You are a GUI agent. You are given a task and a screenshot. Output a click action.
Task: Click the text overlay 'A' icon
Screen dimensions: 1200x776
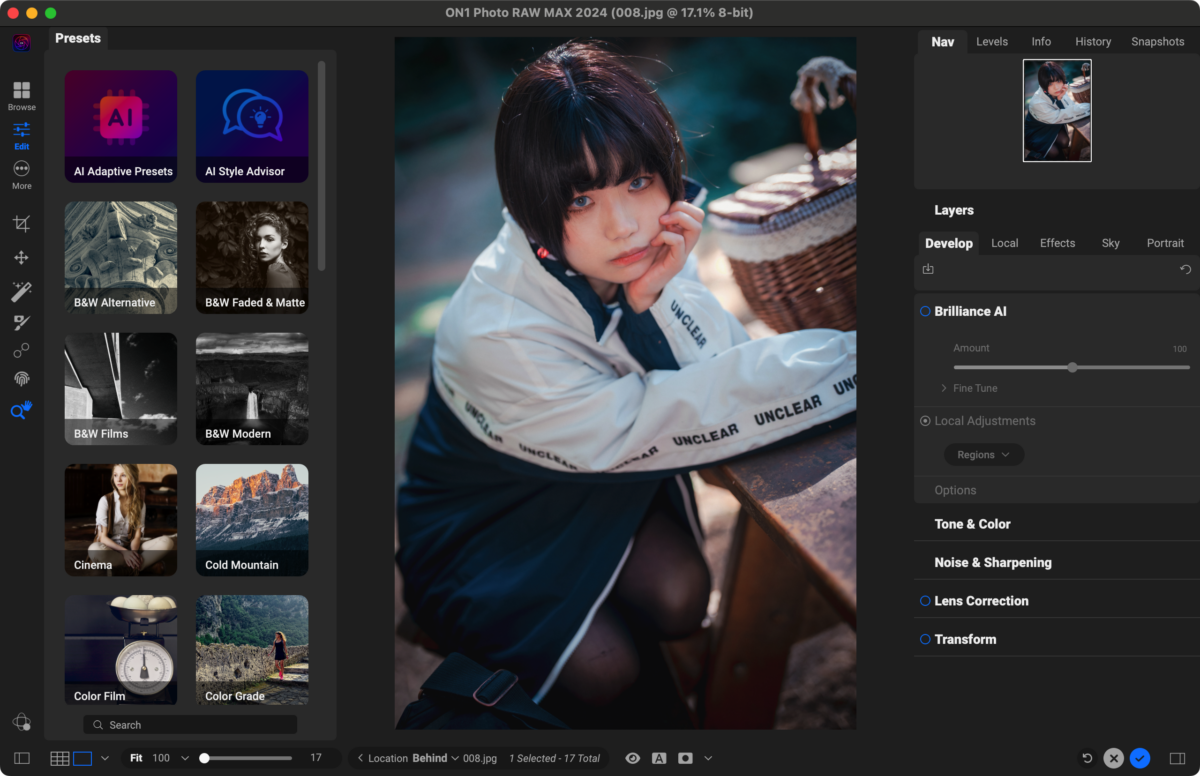[659, 758]
